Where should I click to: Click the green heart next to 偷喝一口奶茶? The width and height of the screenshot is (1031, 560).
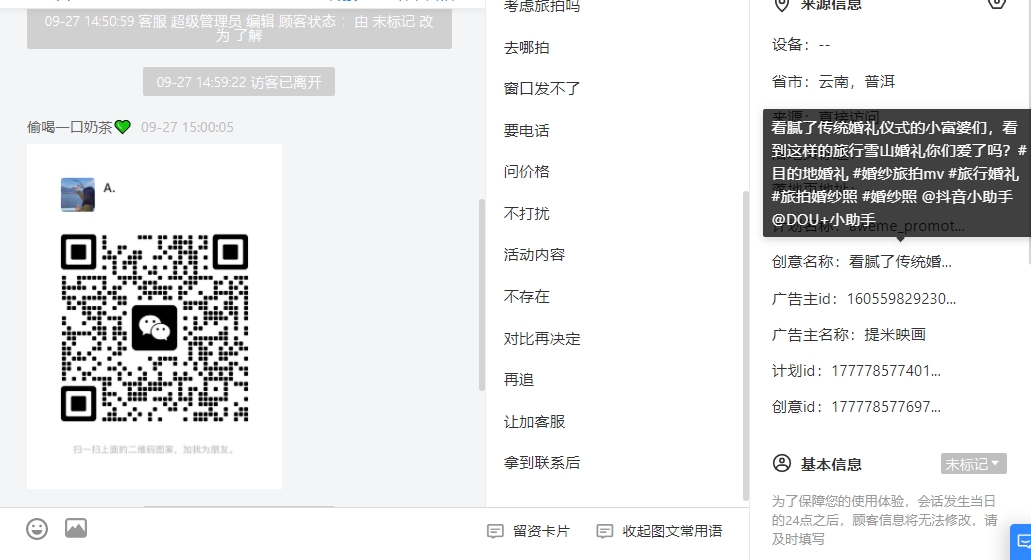click(x=123, y=127)
